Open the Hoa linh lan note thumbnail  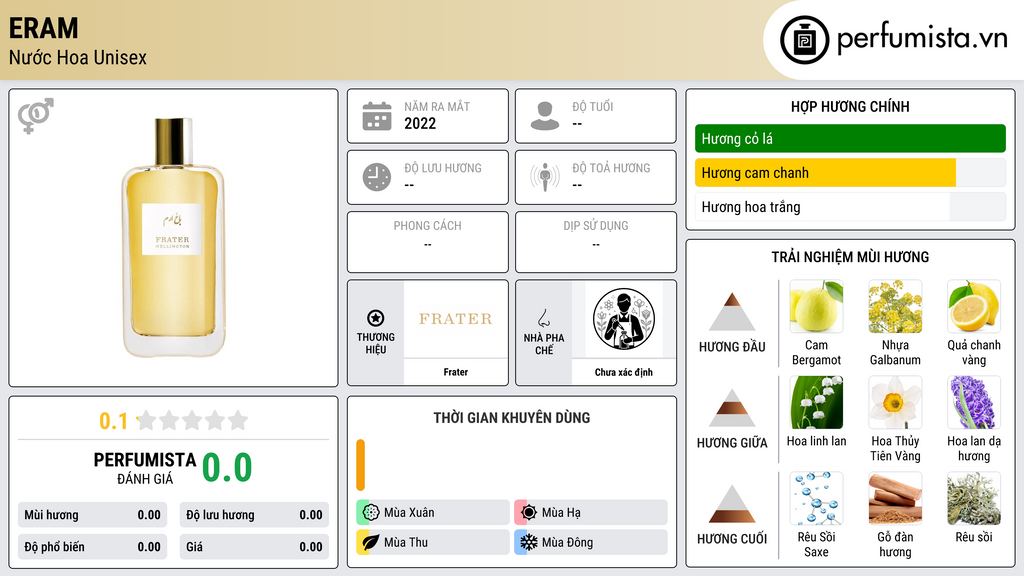(816, 402)
